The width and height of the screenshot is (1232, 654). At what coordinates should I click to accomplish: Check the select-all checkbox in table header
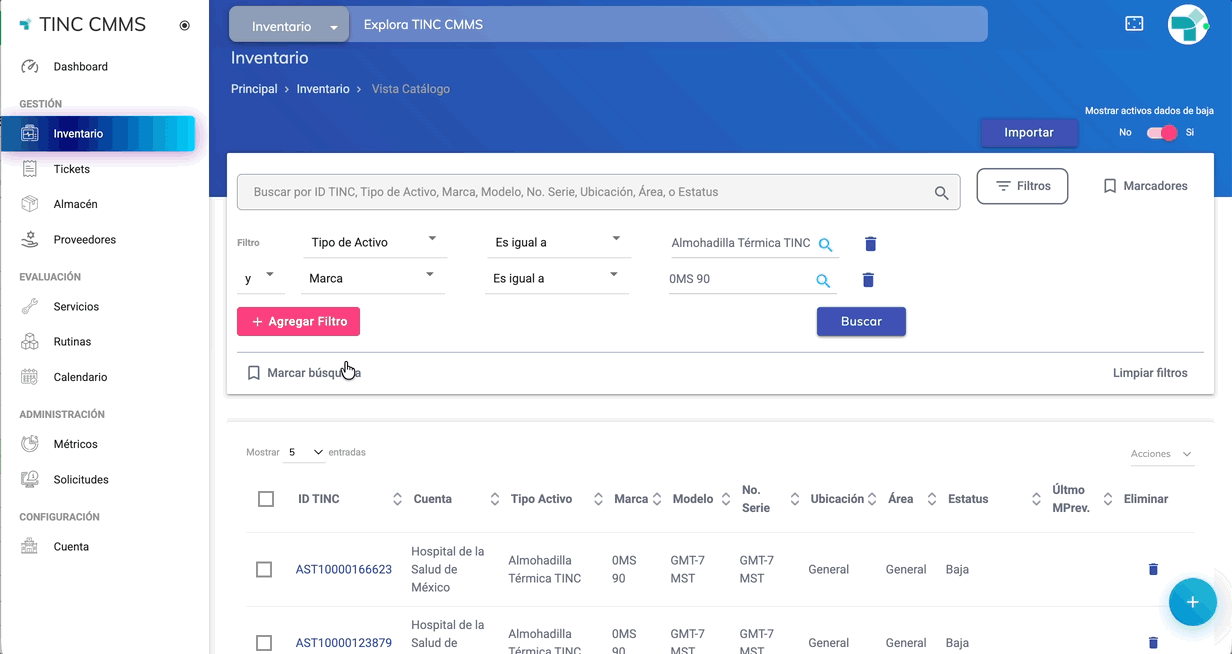tap(266, 499)
